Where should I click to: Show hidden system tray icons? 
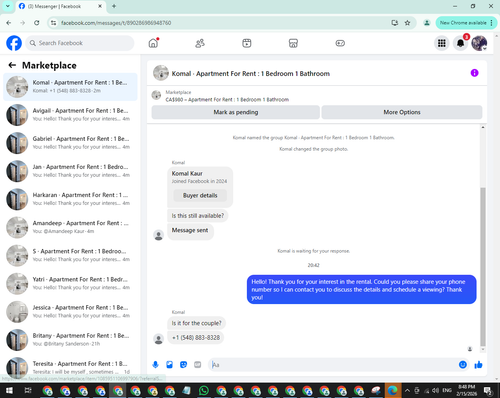(407, 390)
